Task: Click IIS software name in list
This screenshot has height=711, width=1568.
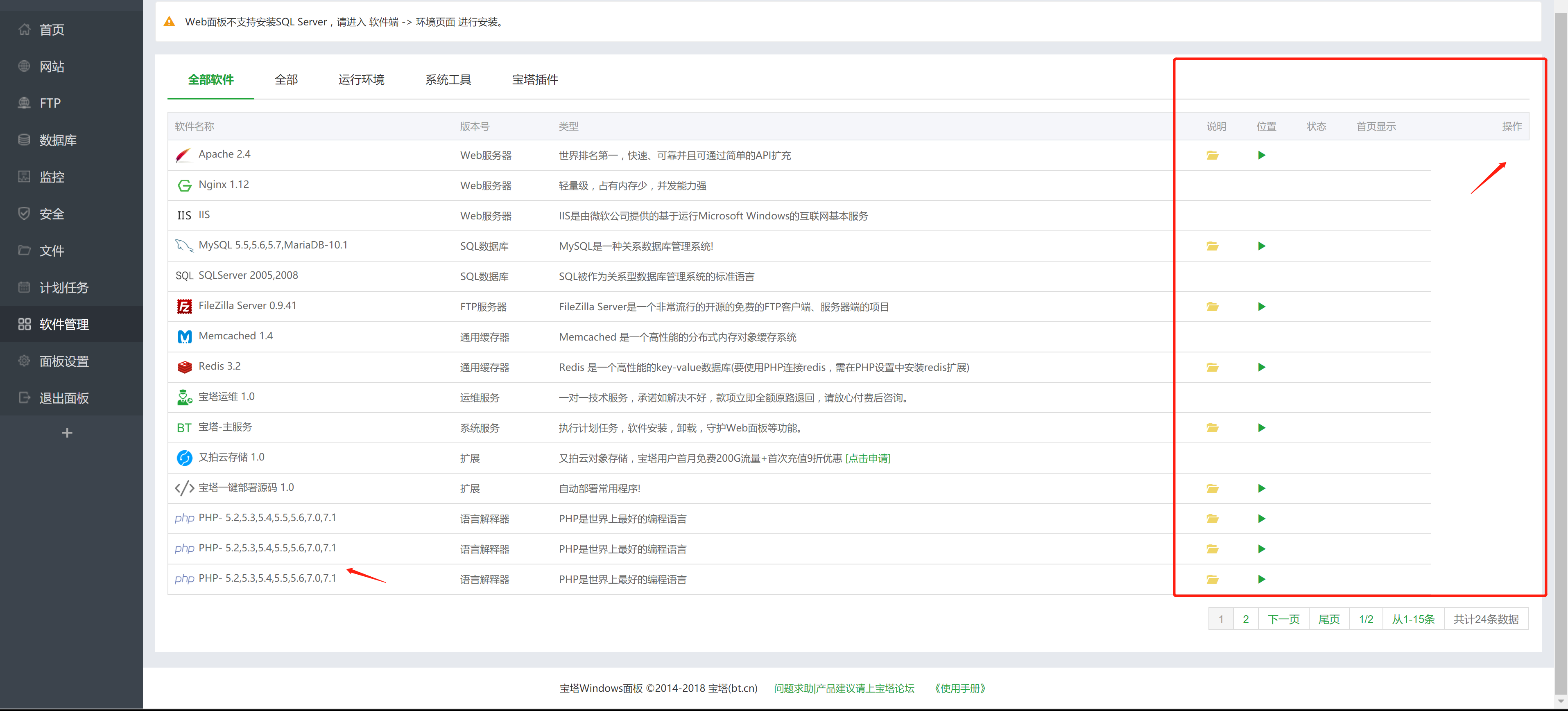Action: coord(204,215)
